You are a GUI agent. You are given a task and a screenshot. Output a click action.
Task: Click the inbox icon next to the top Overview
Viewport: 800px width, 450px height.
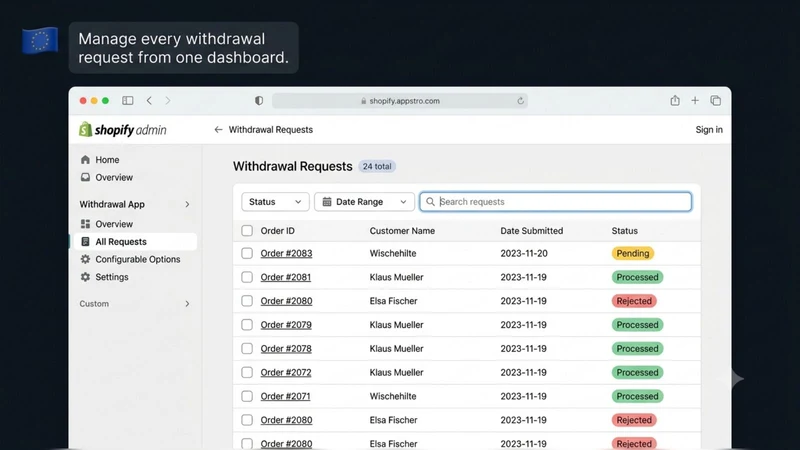85,177
